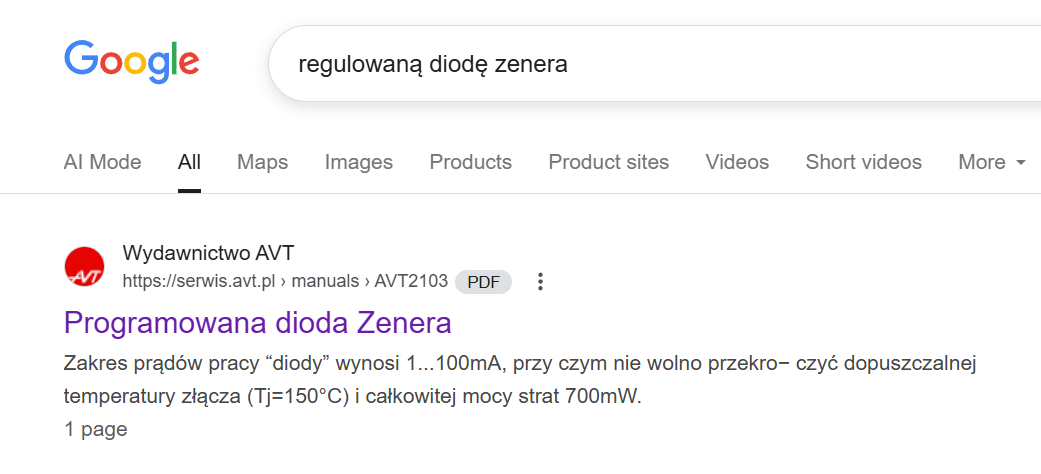The image size is (1041, 474).
Task: Open the Short videos tab
Action: (863, 162)
